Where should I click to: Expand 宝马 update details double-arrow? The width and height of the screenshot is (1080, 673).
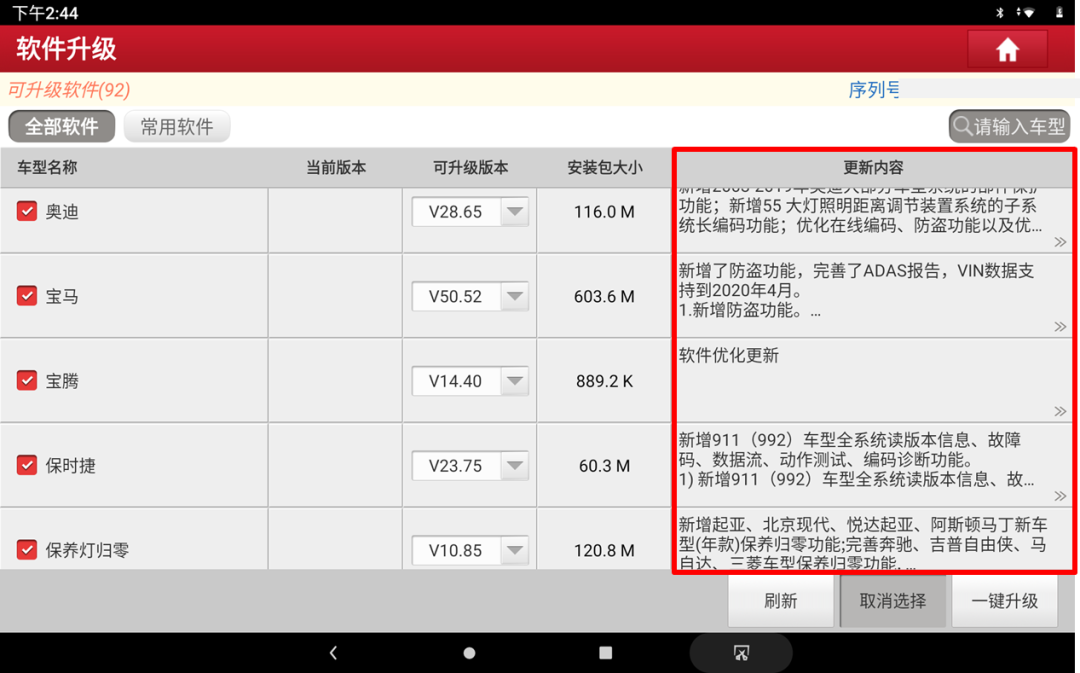(x=1060, y=327)
